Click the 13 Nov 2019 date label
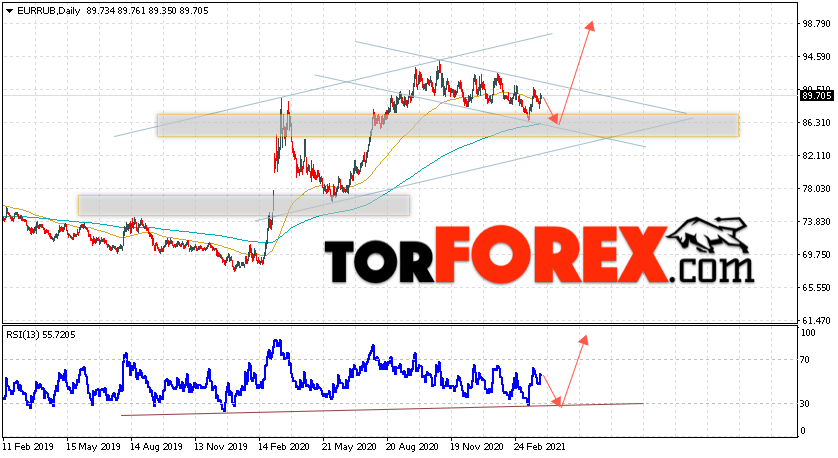Image resolution: width=838 pixels, height=458 pixels. pyautogui.click(x=221, y=446)
